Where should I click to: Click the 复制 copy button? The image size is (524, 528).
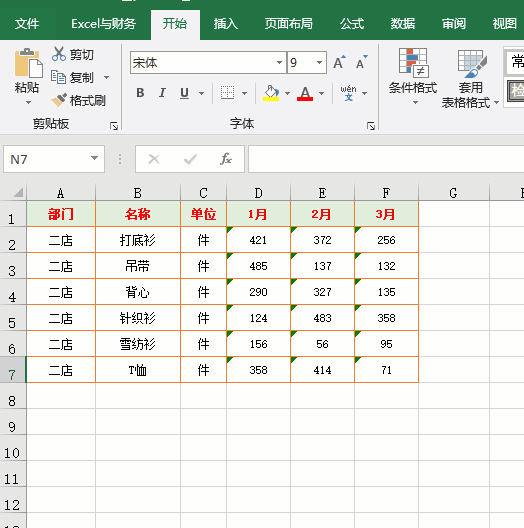pos(72,77)
